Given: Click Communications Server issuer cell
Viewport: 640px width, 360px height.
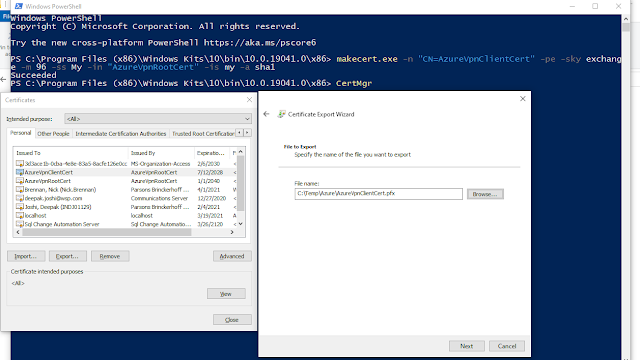Looking at the screenshot, I should pyautogui.click(x=160, y=198).
